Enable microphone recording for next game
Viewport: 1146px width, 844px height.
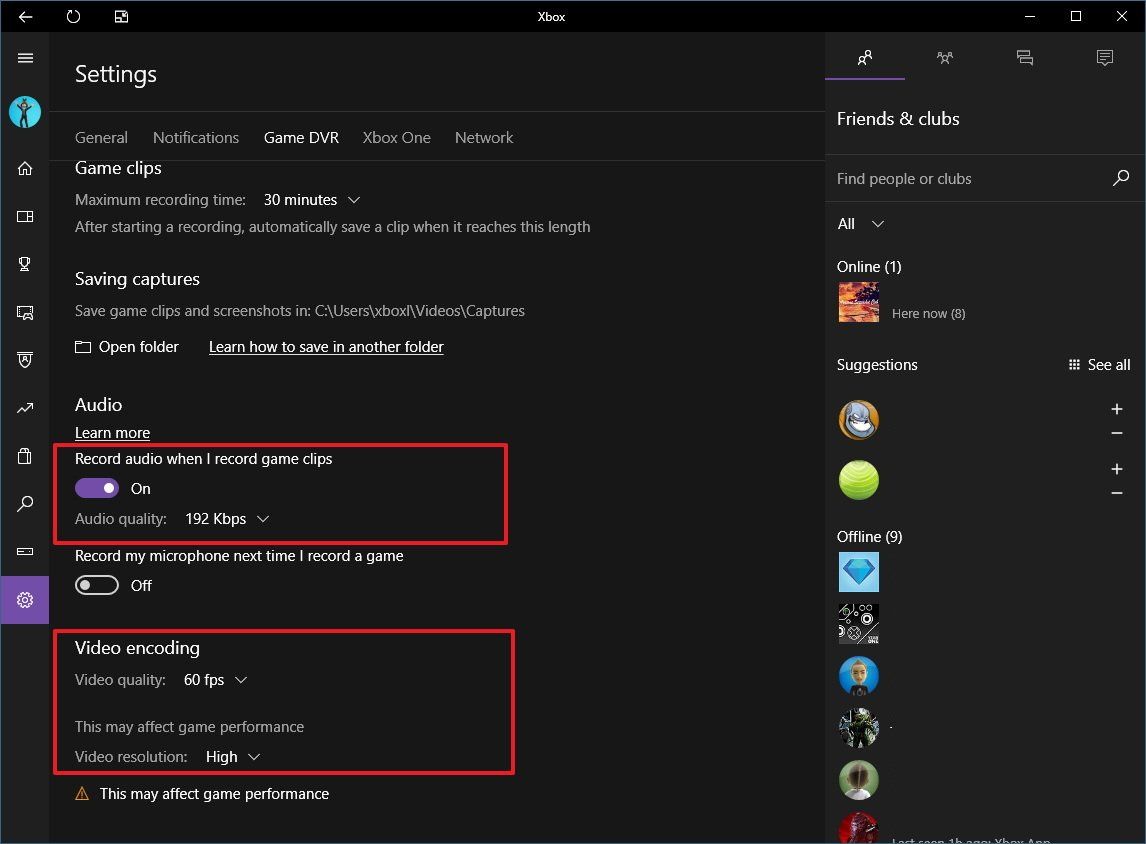click(97, 585)
